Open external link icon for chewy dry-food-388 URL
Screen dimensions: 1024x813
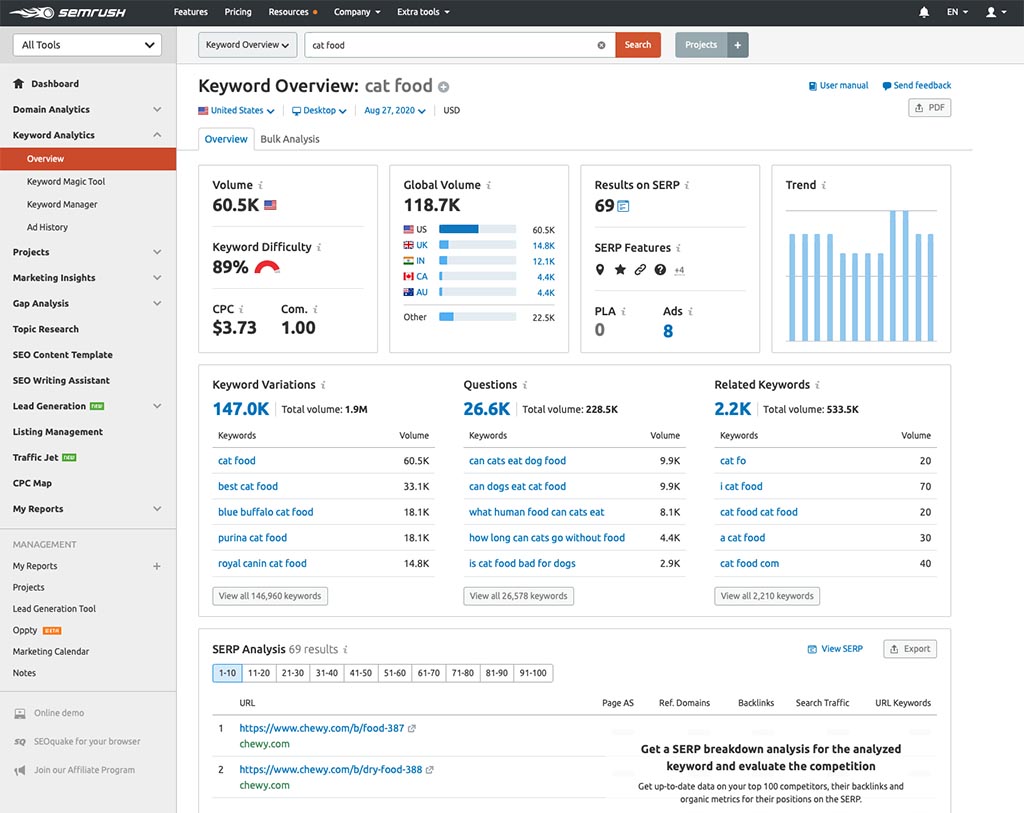tap(430, 770)
